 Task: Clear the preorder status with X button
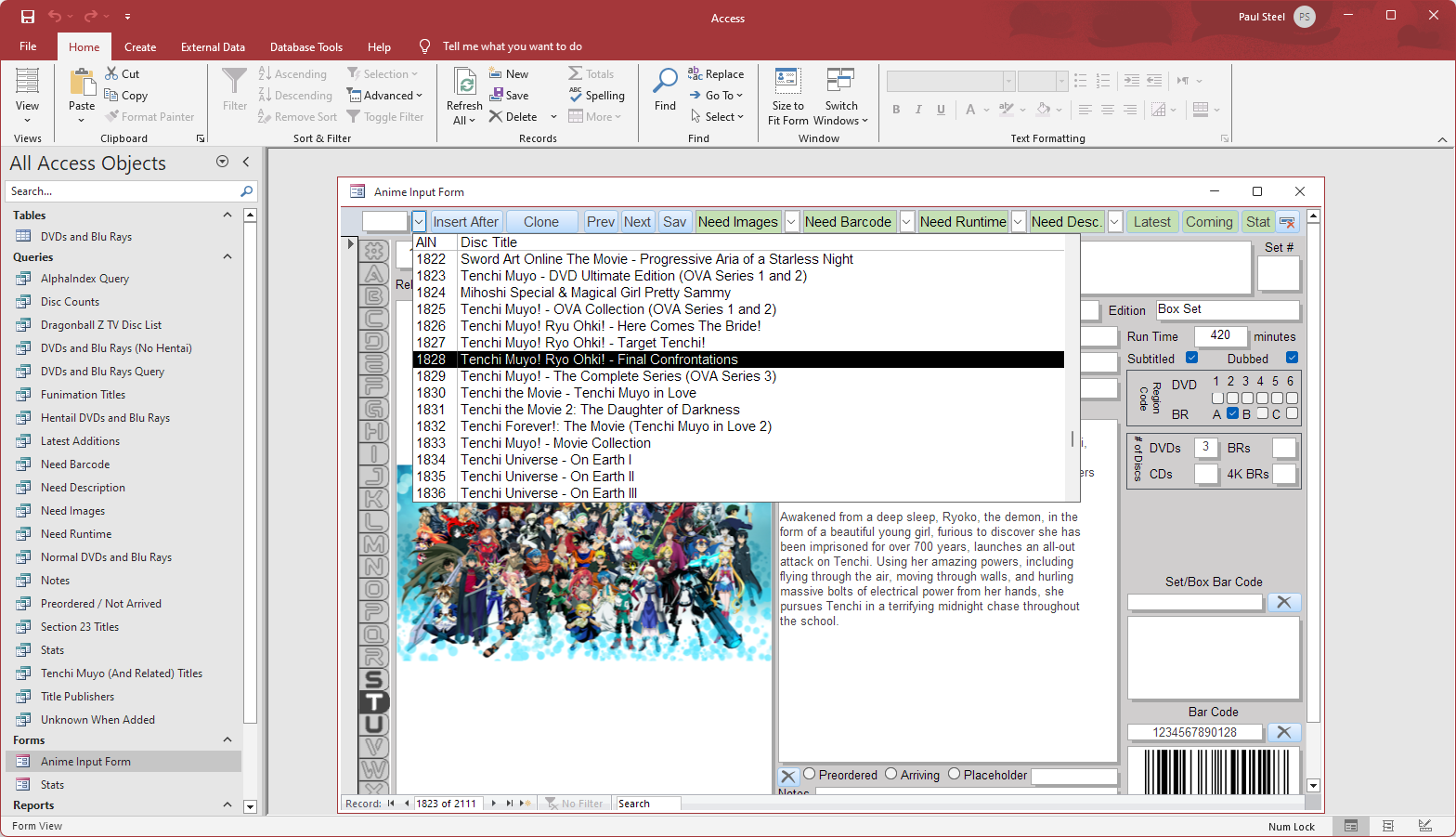tap(788, 777)
